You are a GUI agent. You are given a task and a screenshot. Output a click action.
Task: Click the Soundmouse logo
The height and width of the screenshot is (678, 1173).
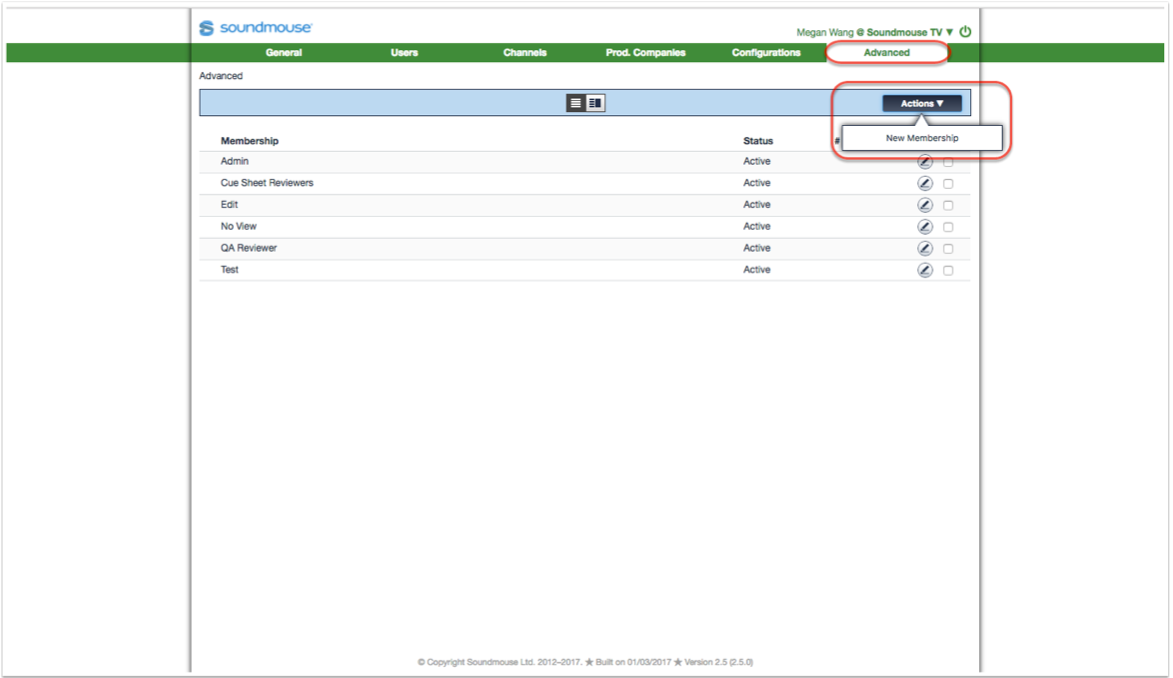[x=255, y=28]
